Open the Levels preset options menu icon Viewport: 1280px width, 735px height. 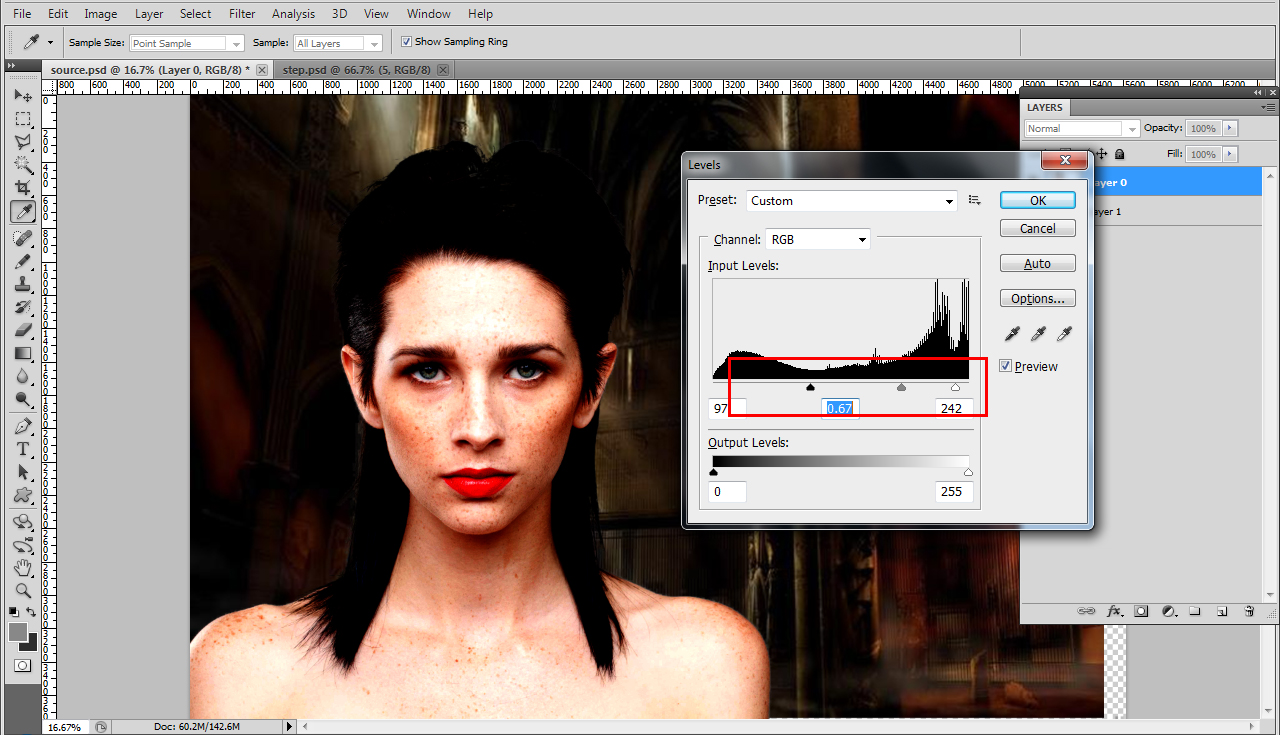click(975, 200)
